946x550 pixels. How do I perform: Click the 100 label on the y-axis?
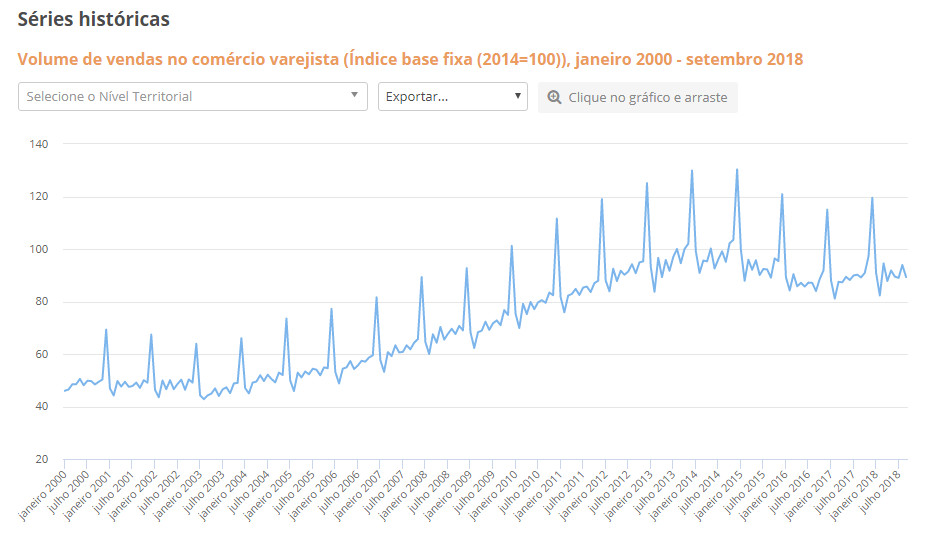[39, 249]
